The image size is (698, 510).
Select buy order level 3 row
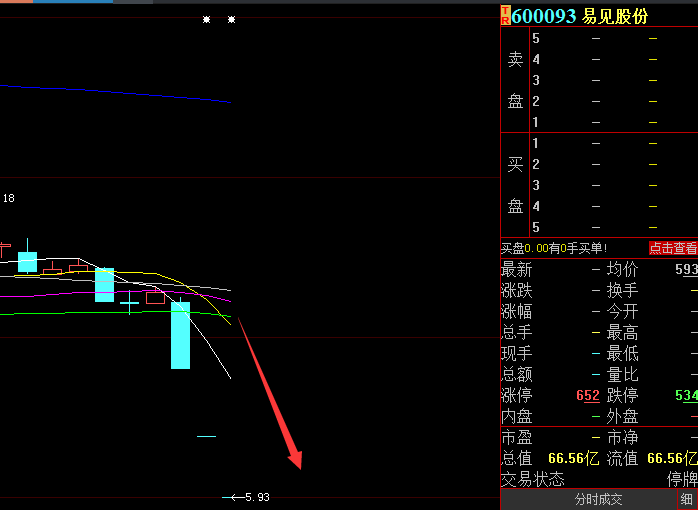tap(614, 185)
